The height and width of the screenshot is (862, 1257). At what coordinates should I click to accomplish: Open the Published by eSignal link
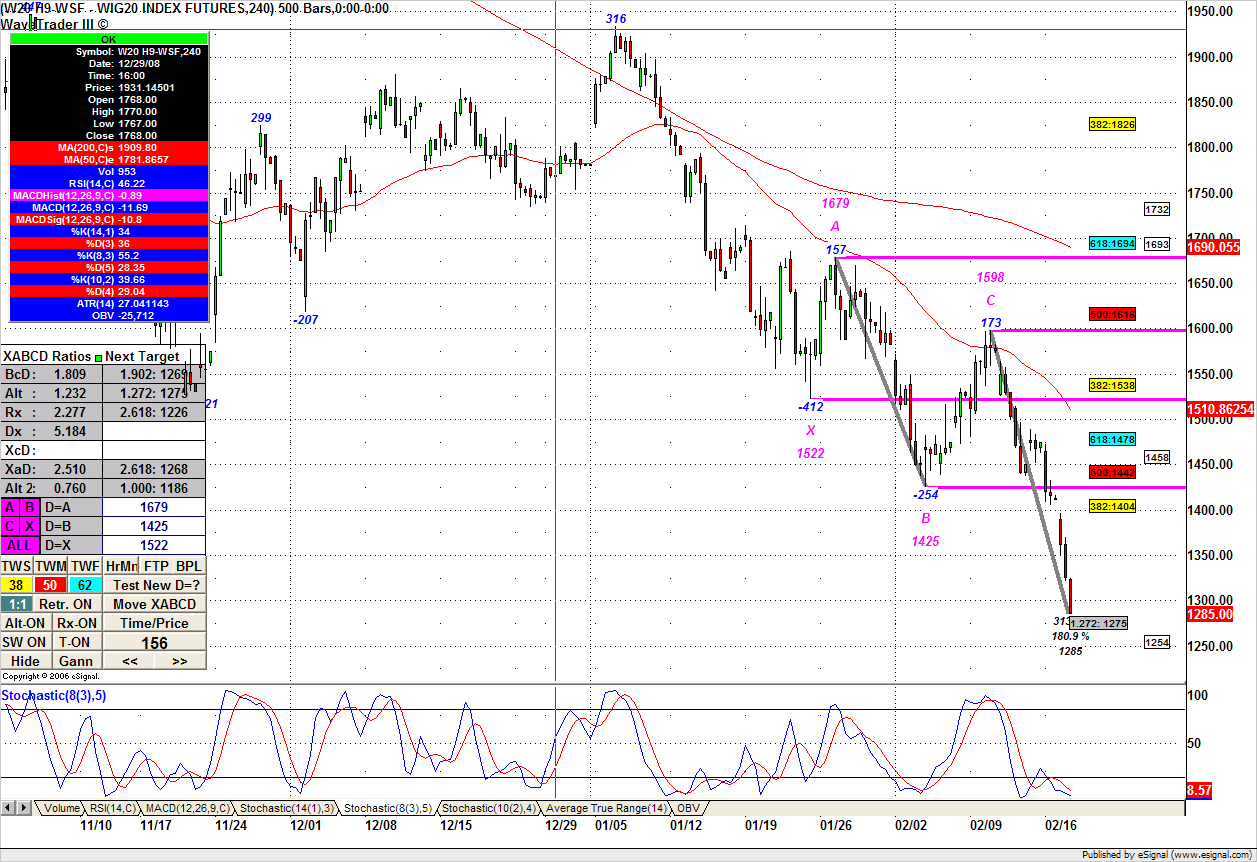(1166, 855)
